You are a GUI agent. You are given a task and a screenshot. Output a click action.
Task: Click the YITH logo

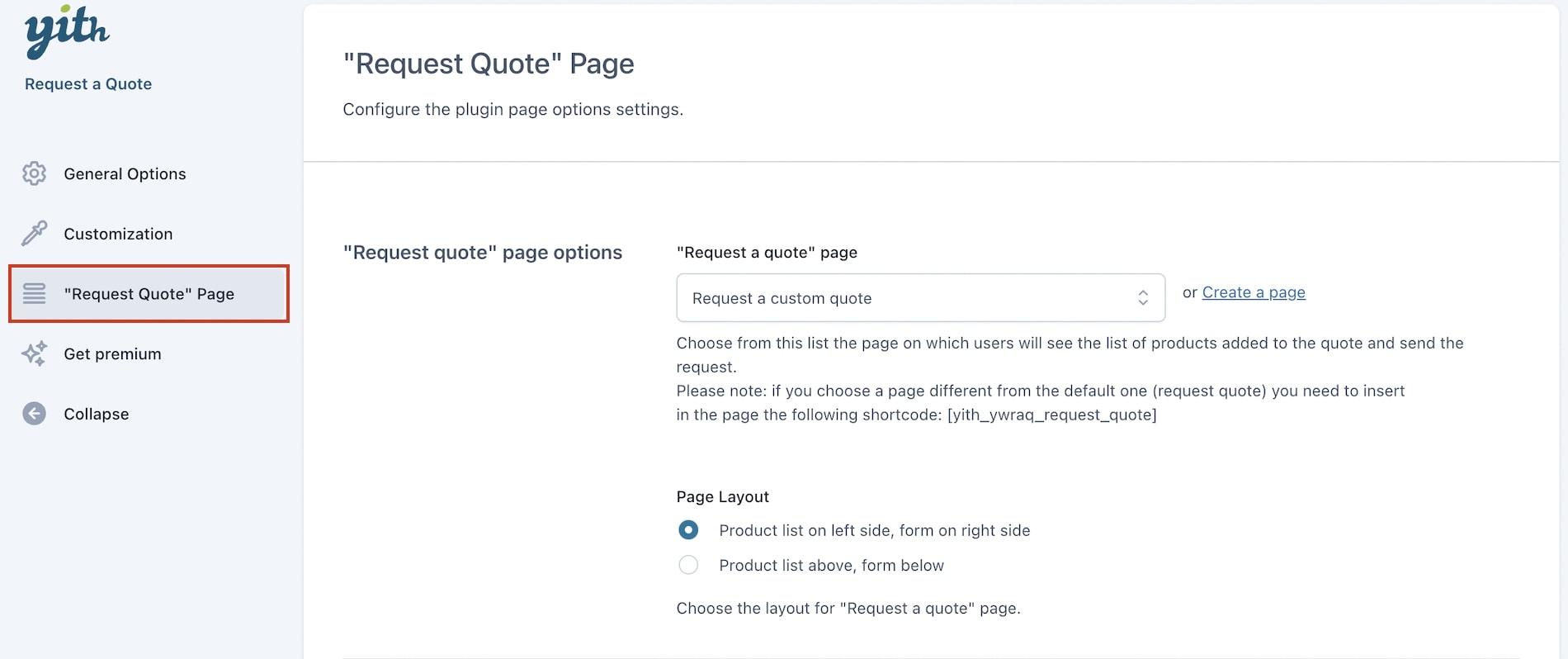(67, 31)
